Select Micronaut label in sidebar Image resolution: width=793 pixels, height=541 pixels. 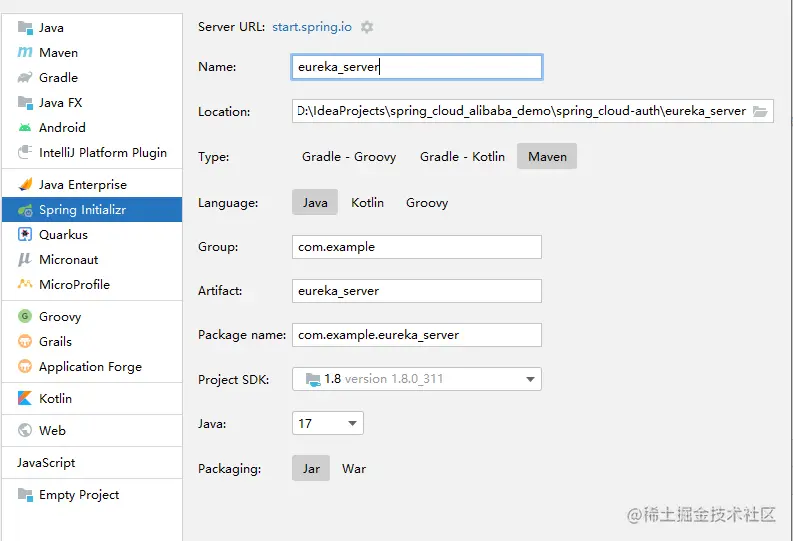point(69,259)
